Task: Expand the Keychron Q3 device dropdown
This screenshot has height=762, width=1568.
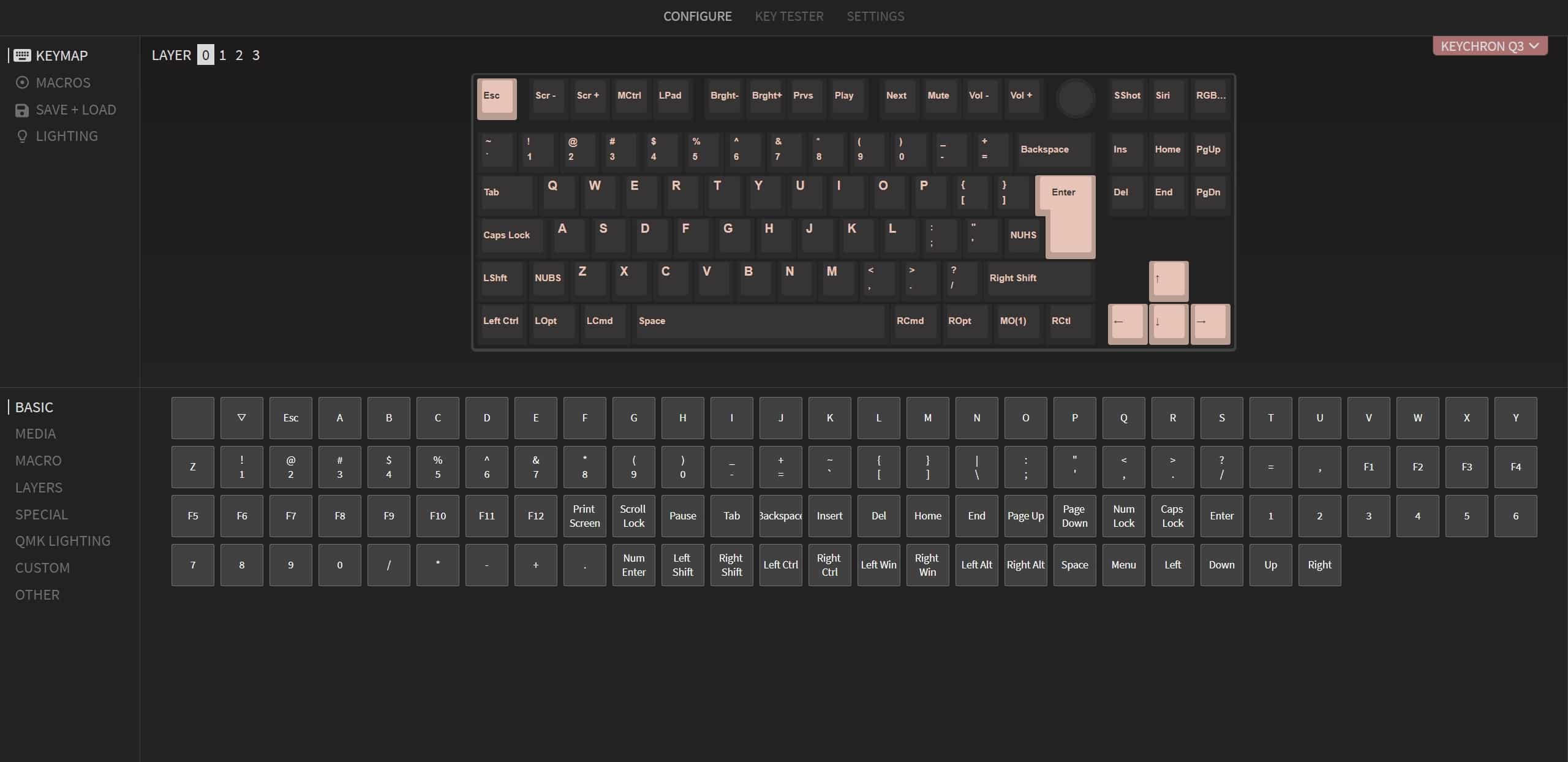Action: [1489, 46]
